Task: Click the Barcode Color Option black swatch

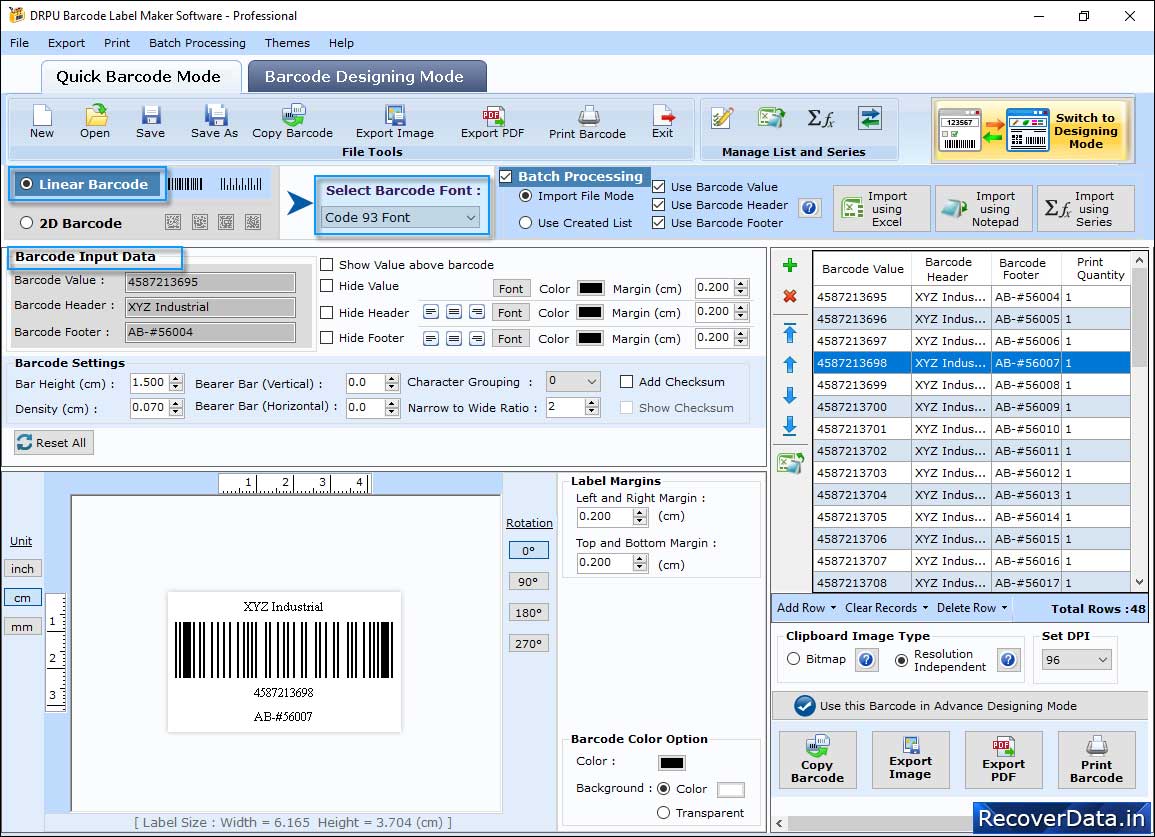Action: (672, 763)
